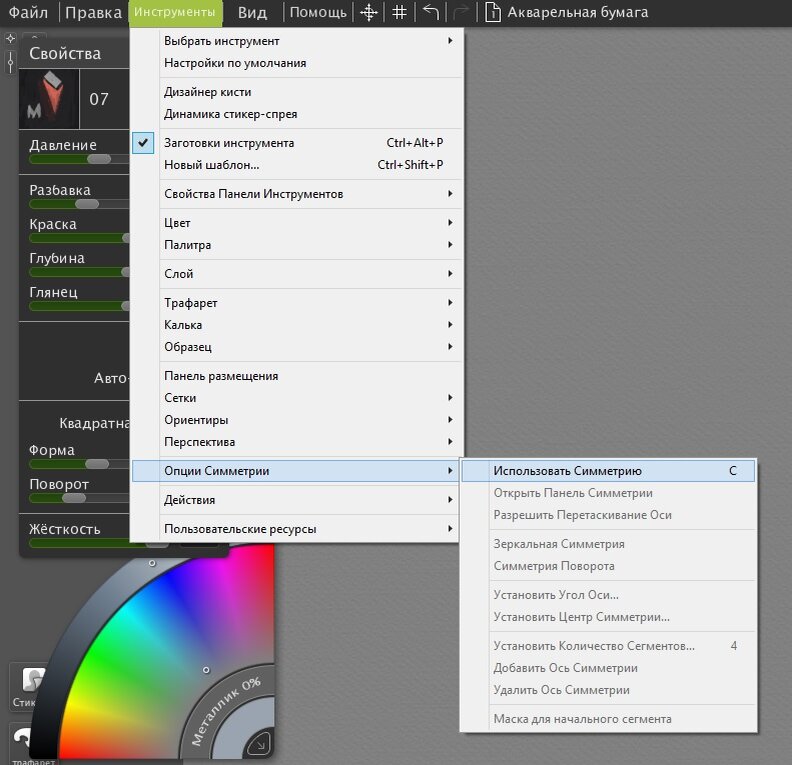Toggle Разрешить Перетаскивание Оси
The width and height of the screenshot is (792, 765).
tap(608, 515)
